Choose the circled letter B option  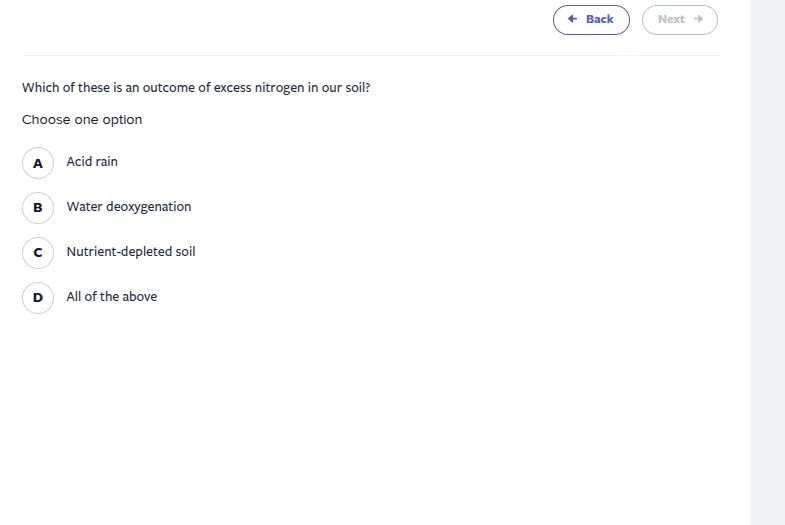click(38, 207)
